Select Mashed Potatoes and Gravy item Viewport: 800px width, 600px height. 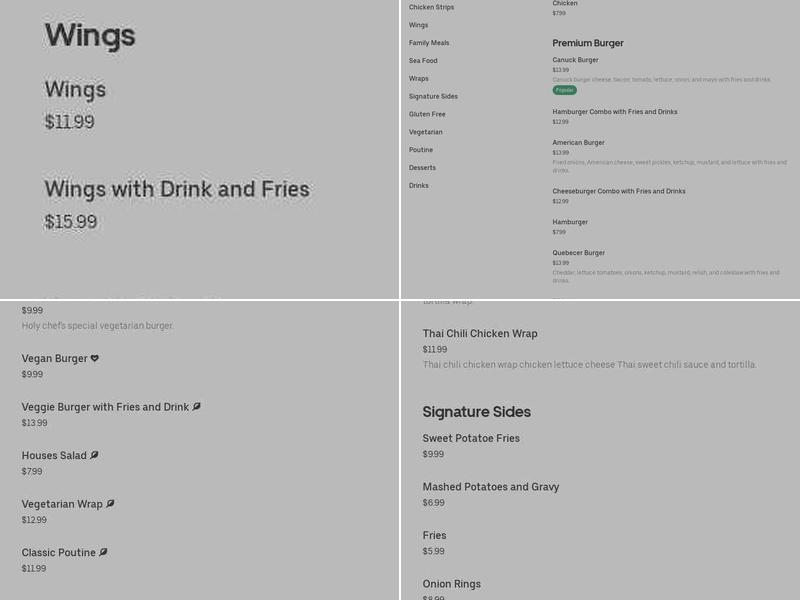[491, 487]
